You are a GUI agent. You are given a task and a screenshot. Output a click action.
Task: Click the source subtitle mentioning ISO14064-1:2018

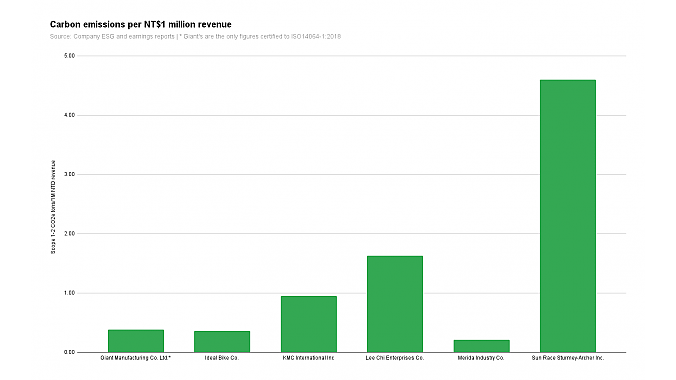[195, 37]
